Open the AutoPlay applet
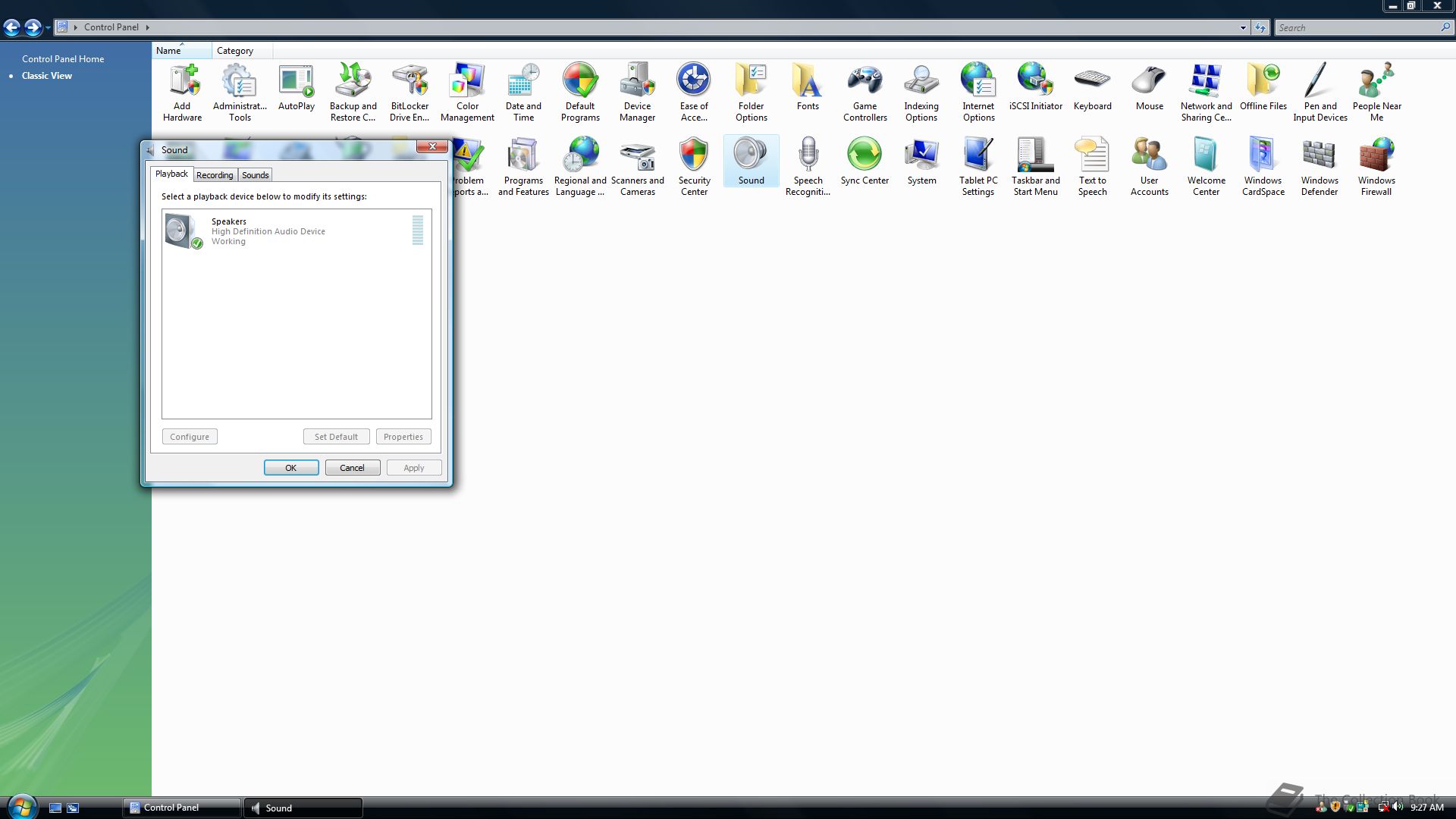Screen dimensions: 1456x819 297,87
